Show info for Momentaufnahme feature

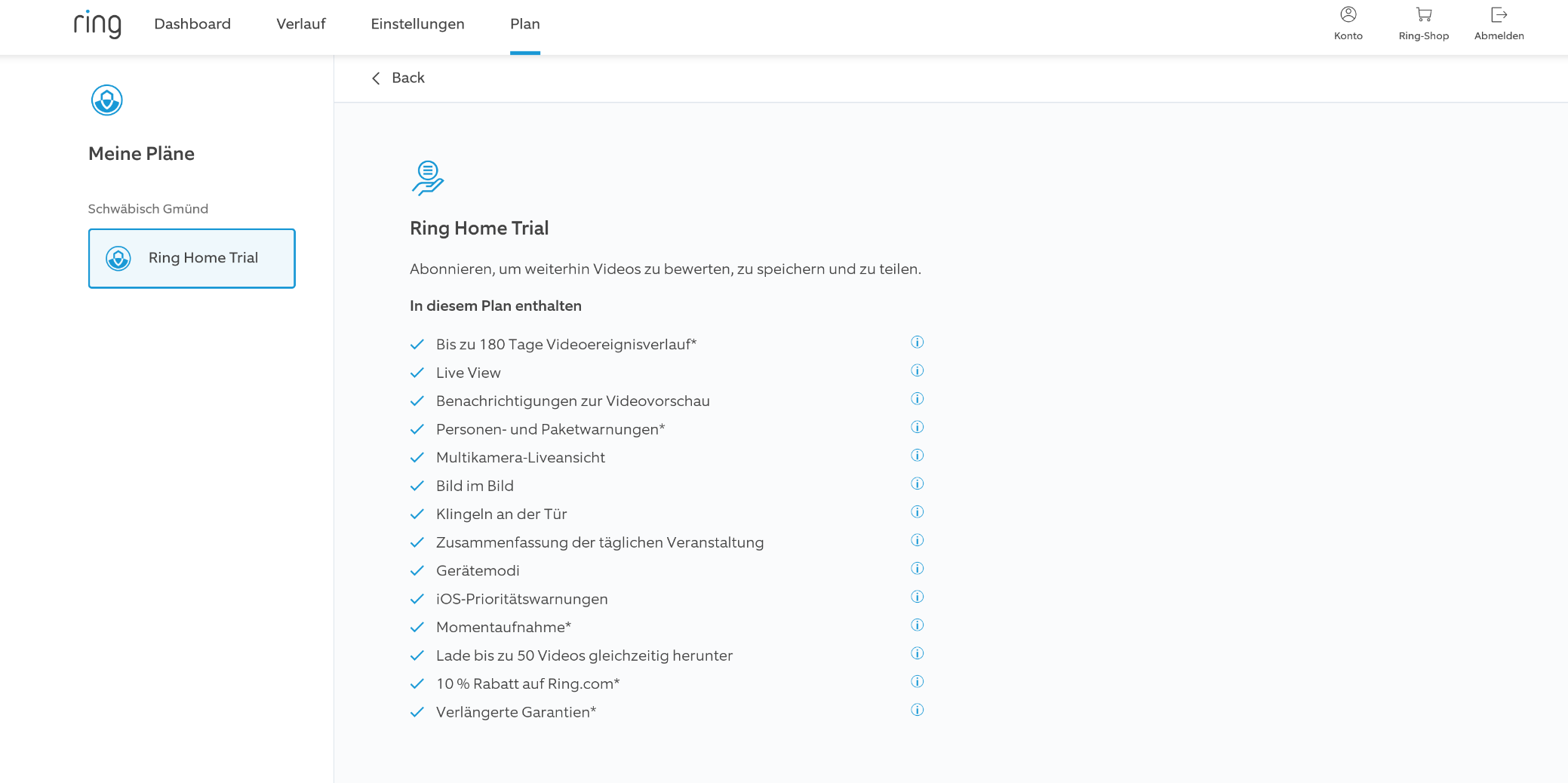[x=917, y=625]
